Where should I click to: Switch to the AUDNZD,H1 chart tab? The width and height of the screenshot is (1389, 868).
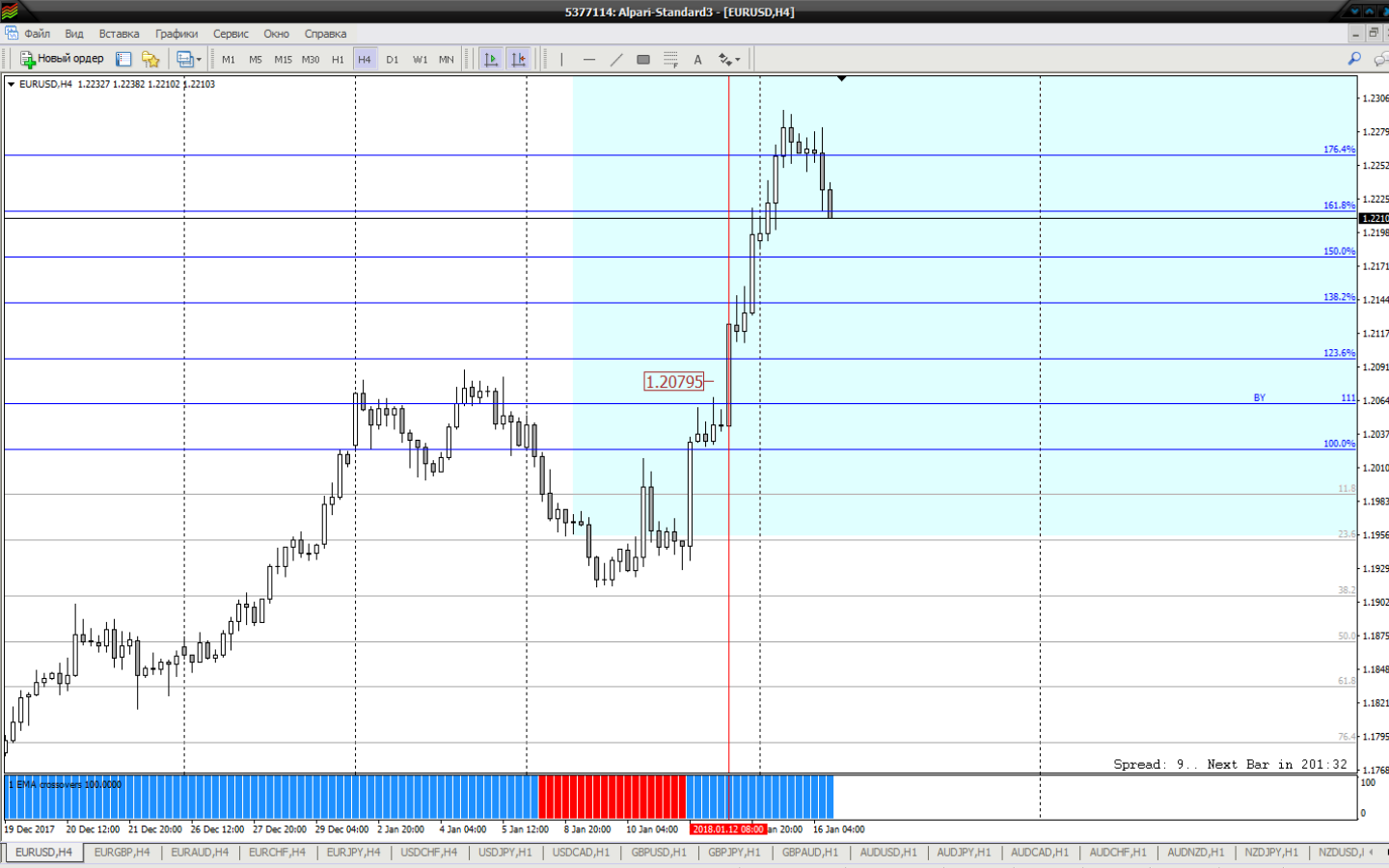[1195, 853]
